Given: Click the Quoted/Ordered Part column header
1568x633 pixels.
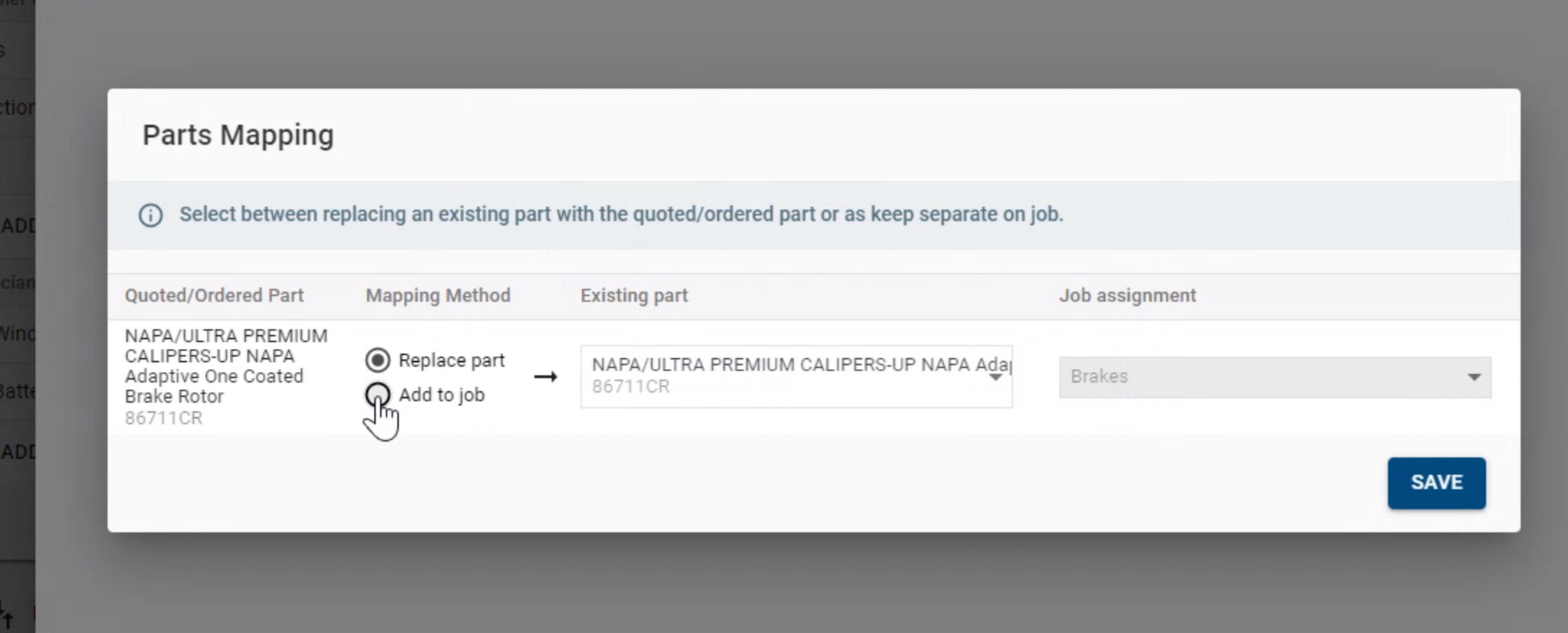Looking at the screenshot, I should (x=214, y=295).
